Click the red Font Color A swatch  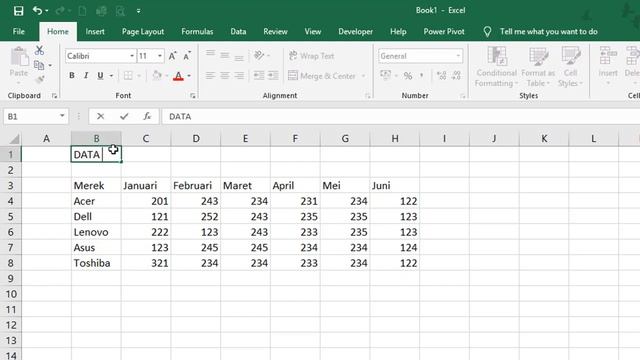178,76
